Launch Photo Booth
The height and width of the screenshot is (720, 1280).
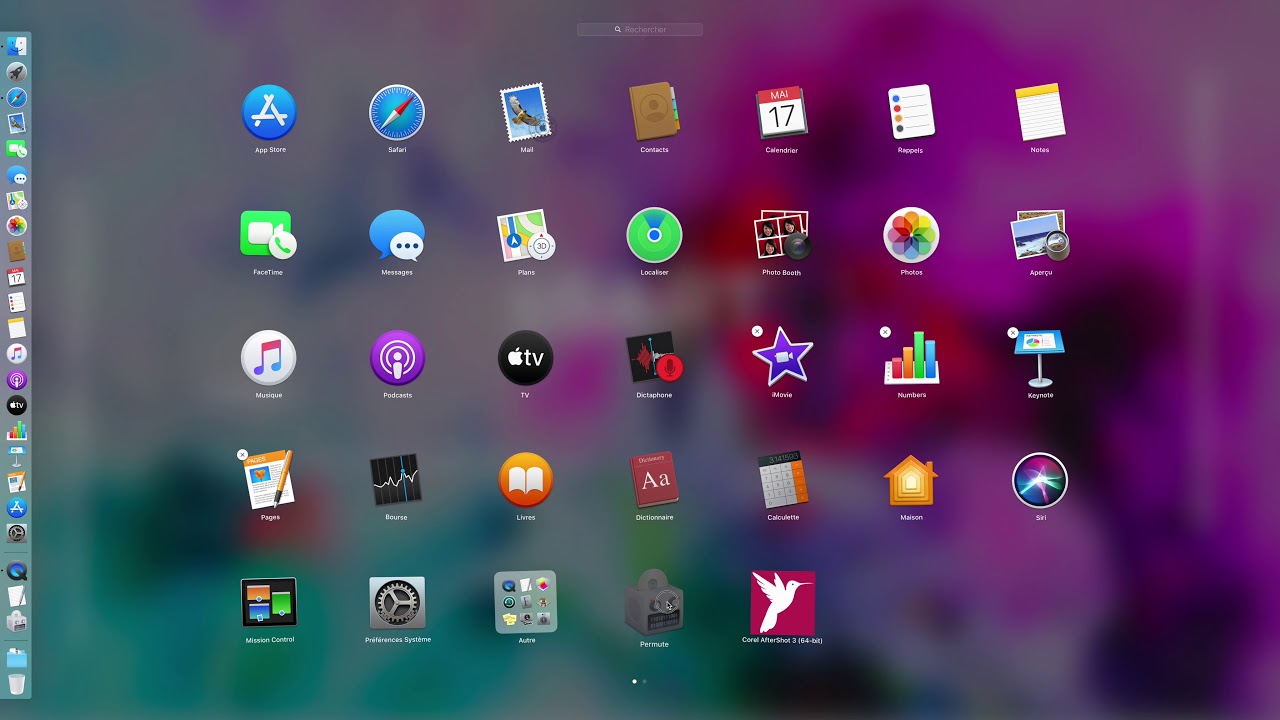(x=782, y=235)
